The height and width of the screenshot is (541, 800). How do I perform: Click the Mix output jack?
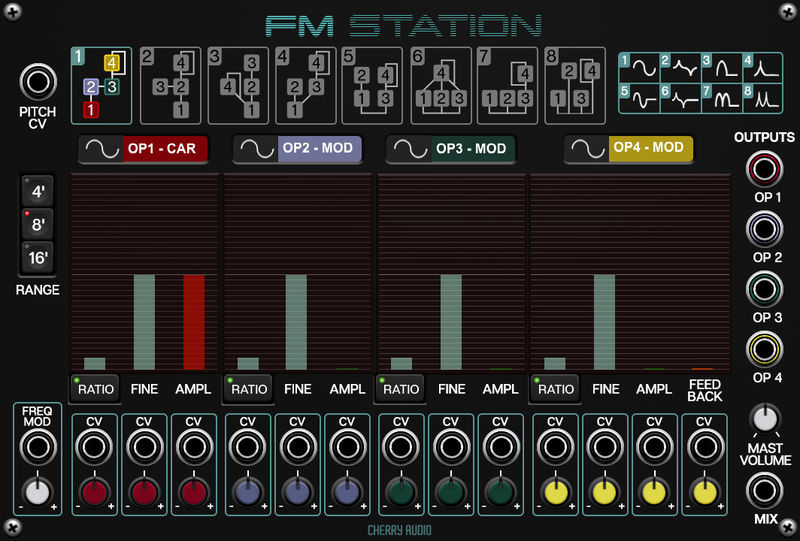pos(763,491)
